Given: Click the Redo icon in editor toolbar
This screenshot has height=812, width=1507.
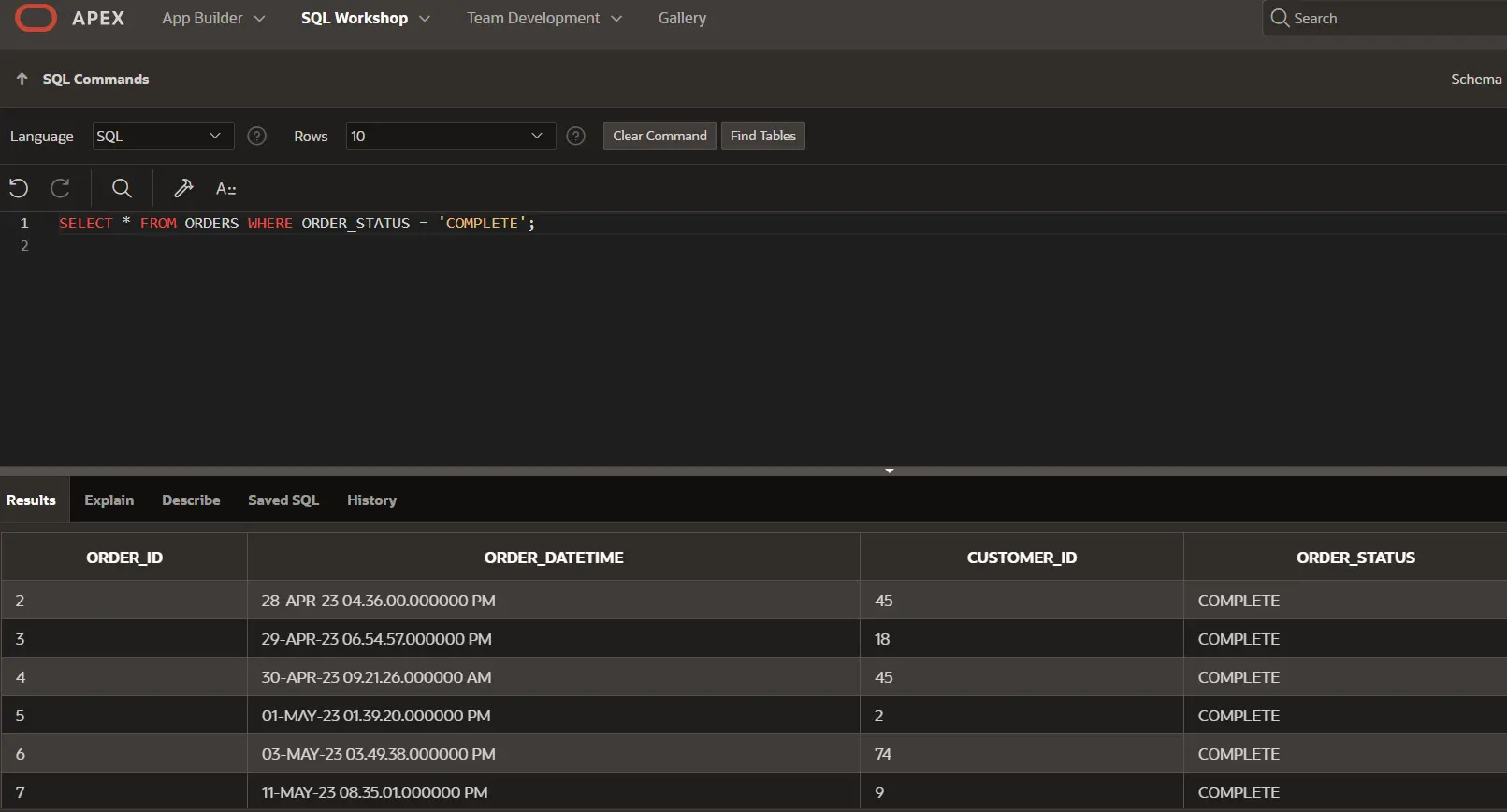Looking at the screenshot, I should coord(61,188).
